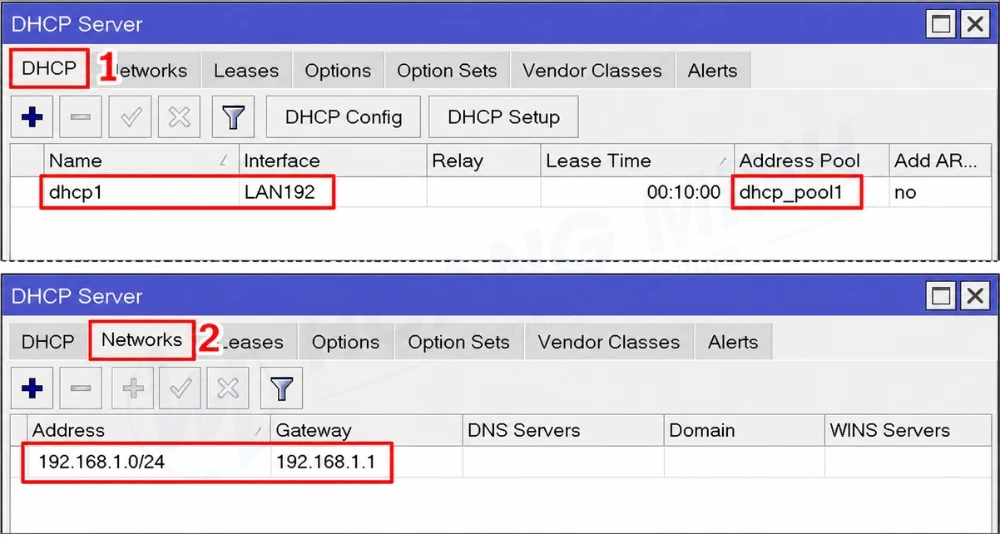The image size is (1000, 550).
Task: Open the Options tab in top window
Action: pyautogui.click(x=337, y=70)
